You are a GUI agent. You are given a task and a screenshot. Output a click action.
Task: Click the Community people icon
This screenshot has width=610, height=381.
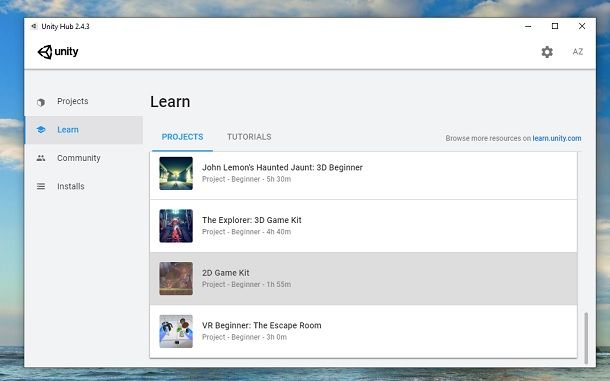click(x=41, y=158)
